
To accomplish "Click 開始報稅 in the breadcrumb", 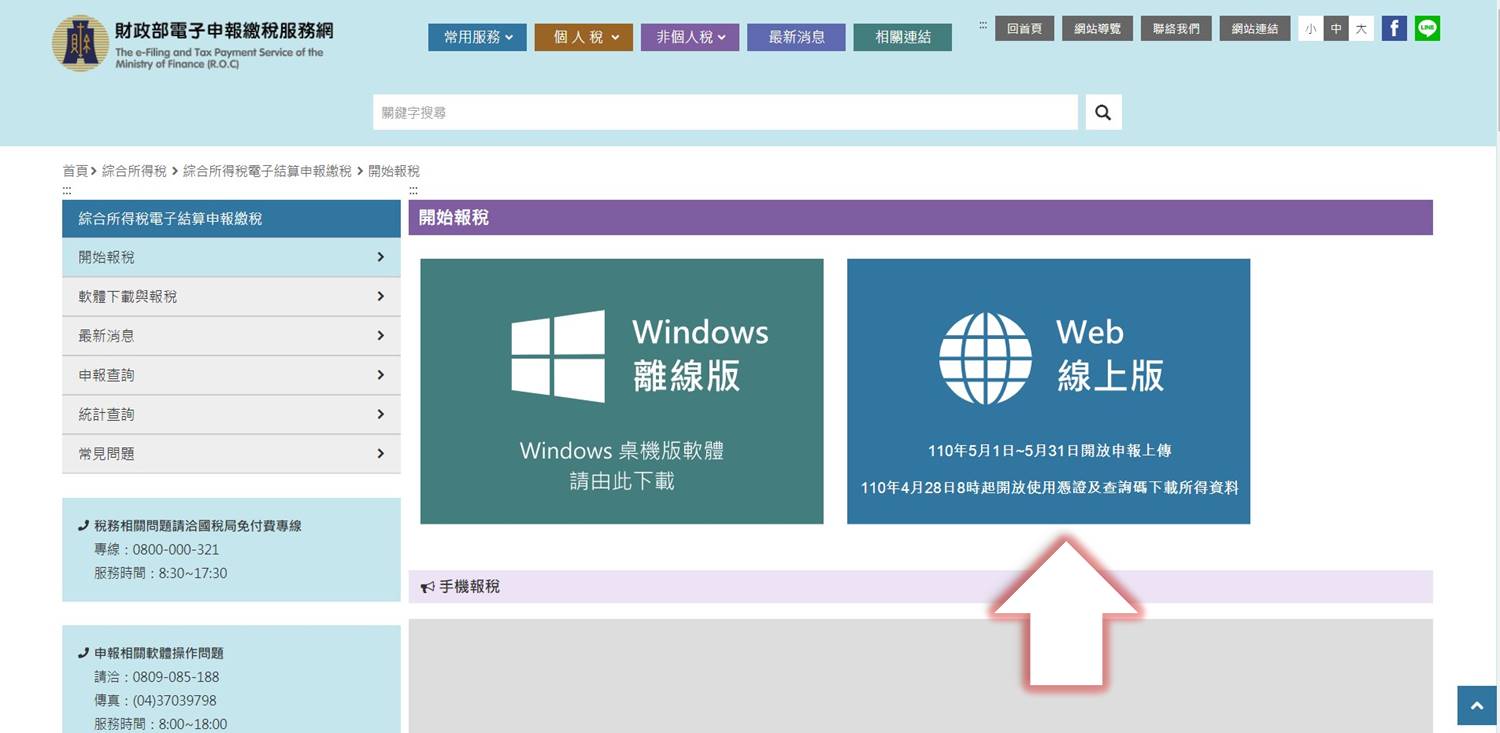I will pyautogui.click(x=394, y=171).
